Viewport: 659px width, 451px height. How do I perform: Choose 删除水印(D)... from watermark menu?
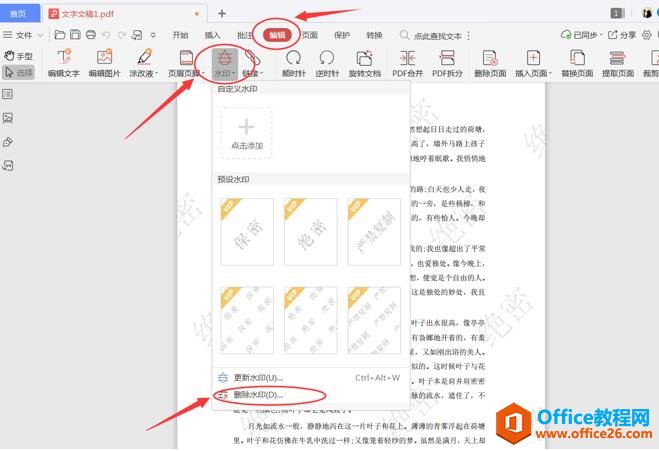tap(258, 395)
